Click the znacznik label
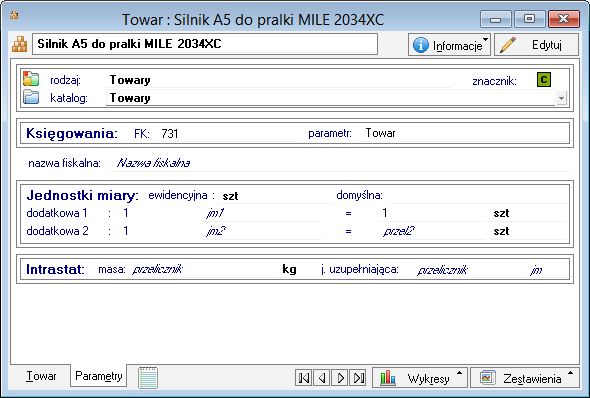The width and height of the screenshot is (590, 398). pyautogui.click(x=494, y=81)
